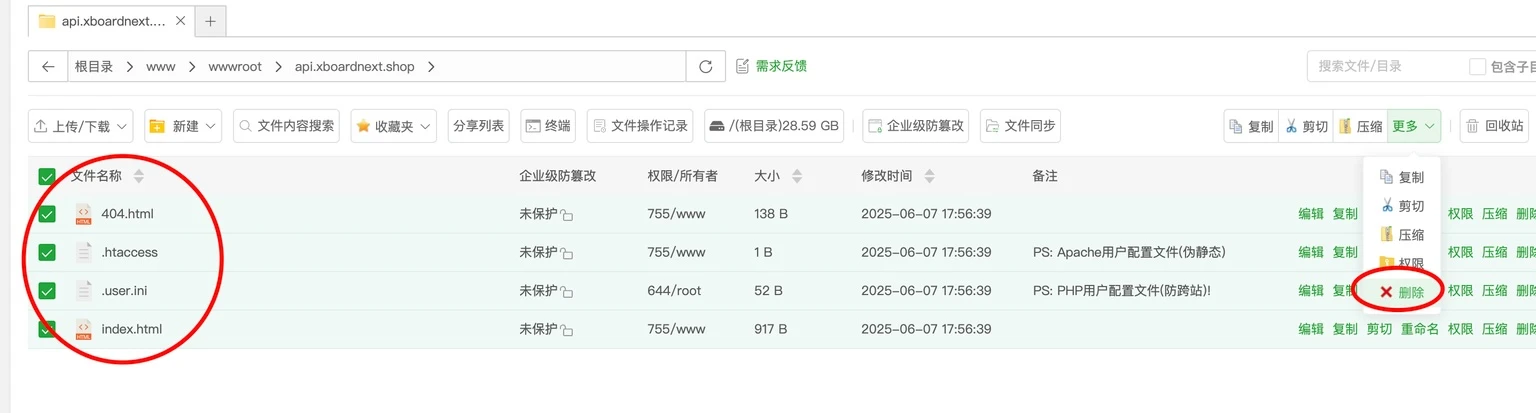This screenshot has width=1536, height=413.
Task: Click the back arrow in the path bar
Action: tap(48, 67)
